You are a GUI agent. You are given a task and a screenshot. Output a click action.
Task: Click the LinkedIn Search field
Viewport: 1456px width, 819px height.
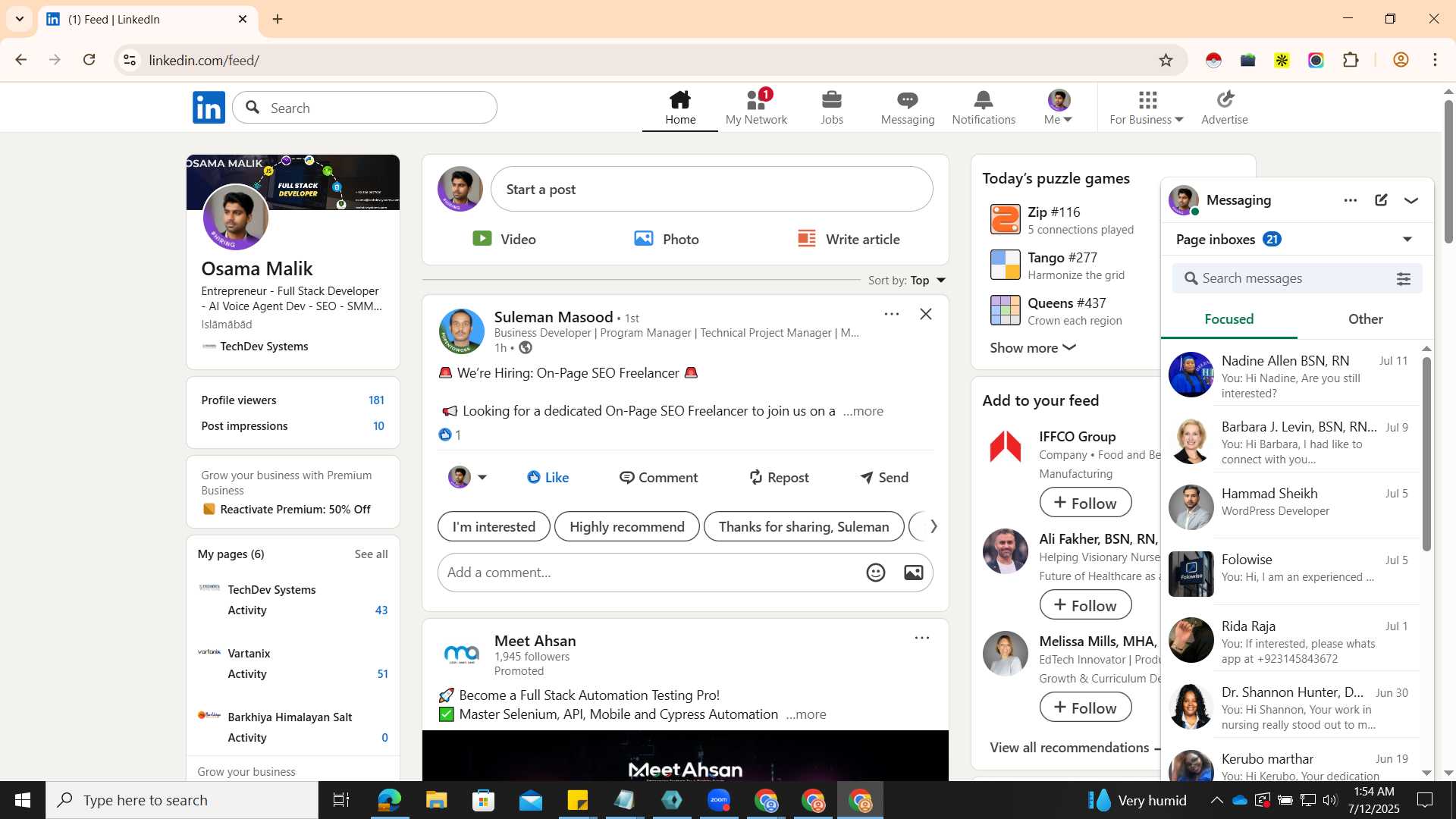[x=365, y=108]
